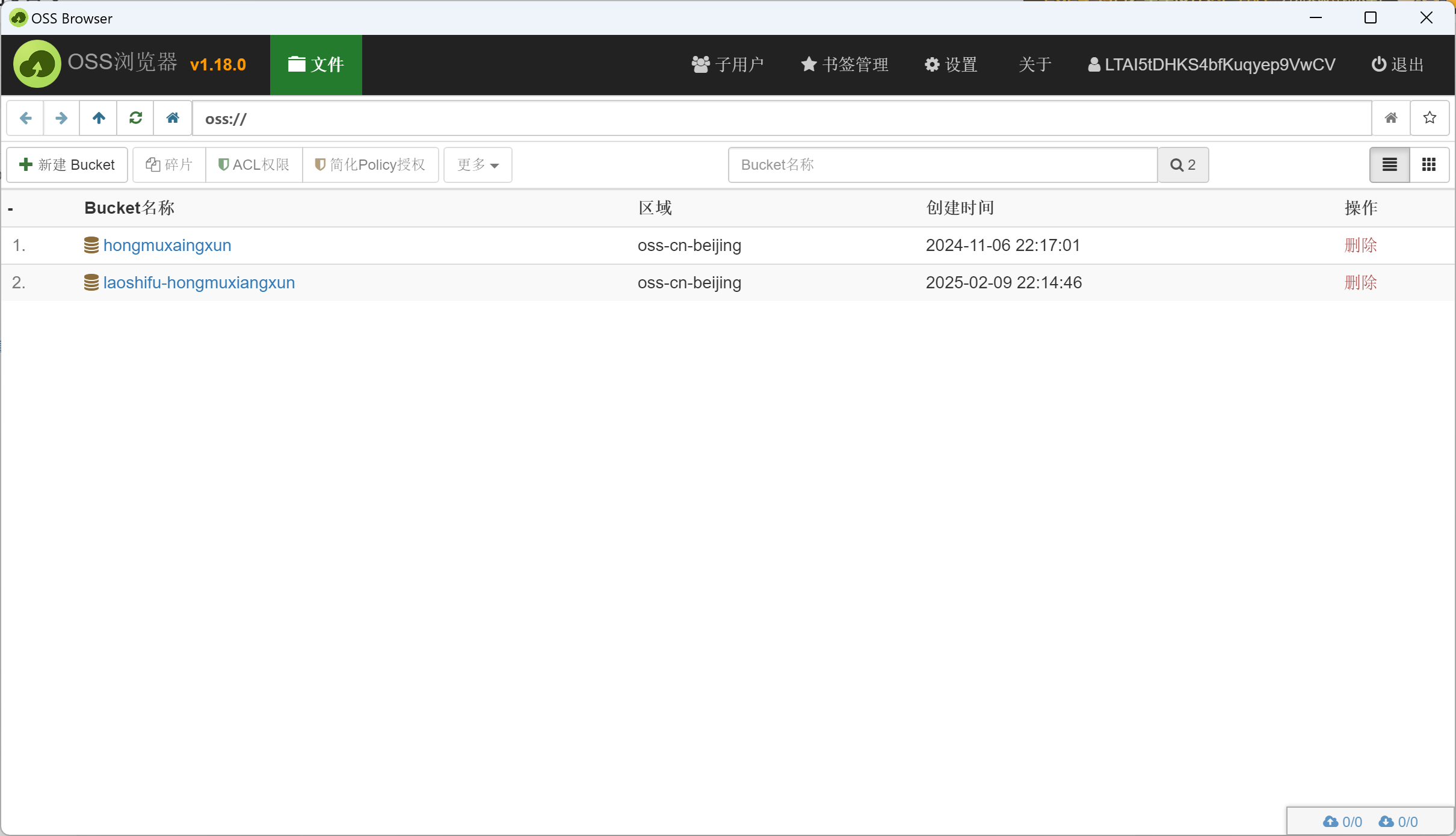Click the search magnifier button

pyautogui.click(x=1183, y=165)
